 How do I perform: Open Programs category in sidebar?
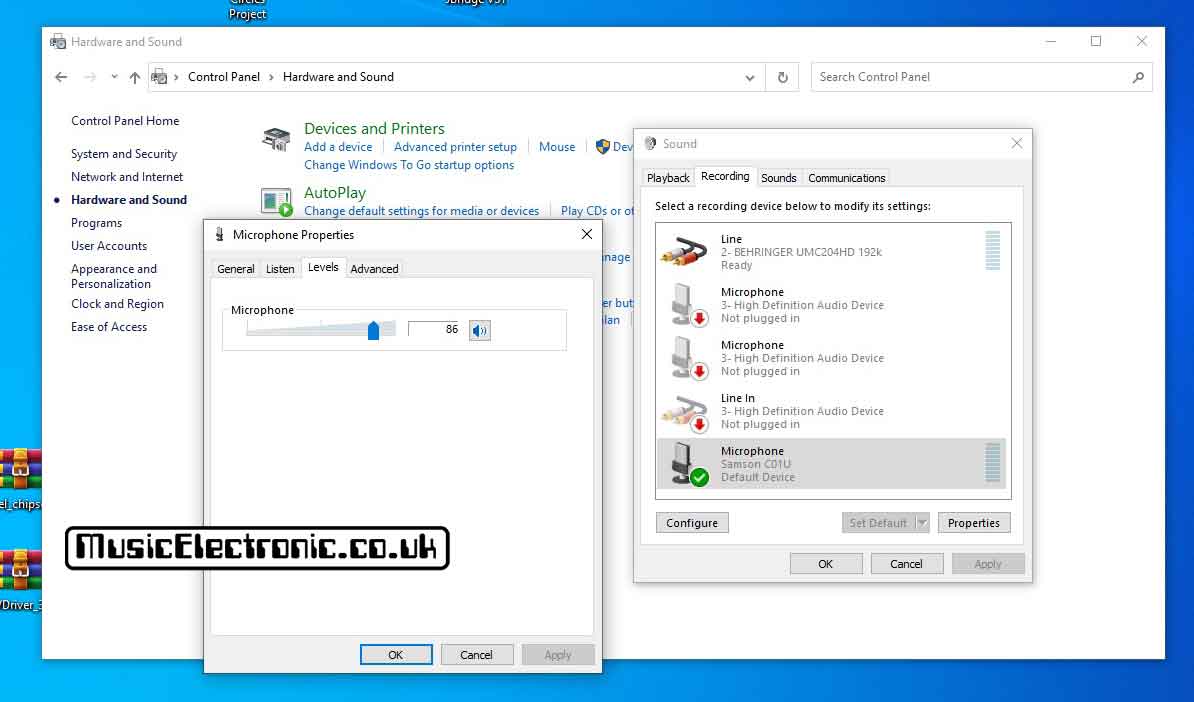coord(96,223)
